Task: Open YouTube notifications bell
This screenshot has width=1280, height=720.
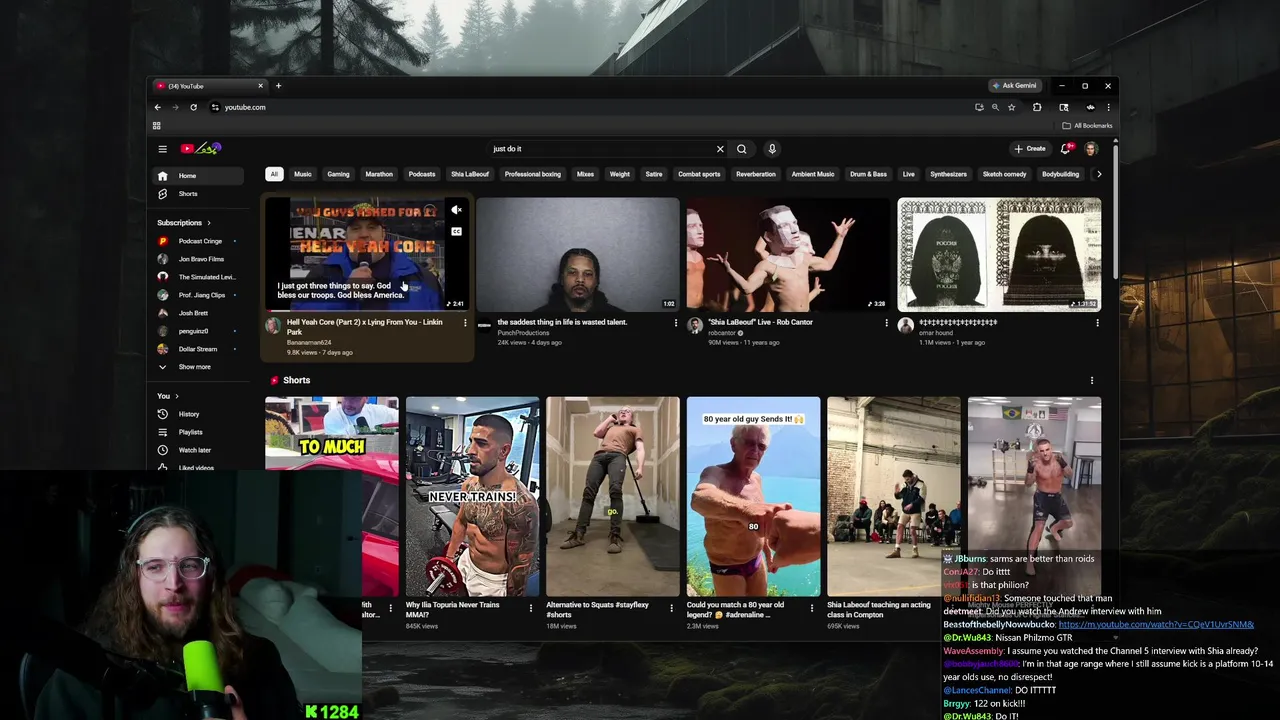Action: [1066, 149]
